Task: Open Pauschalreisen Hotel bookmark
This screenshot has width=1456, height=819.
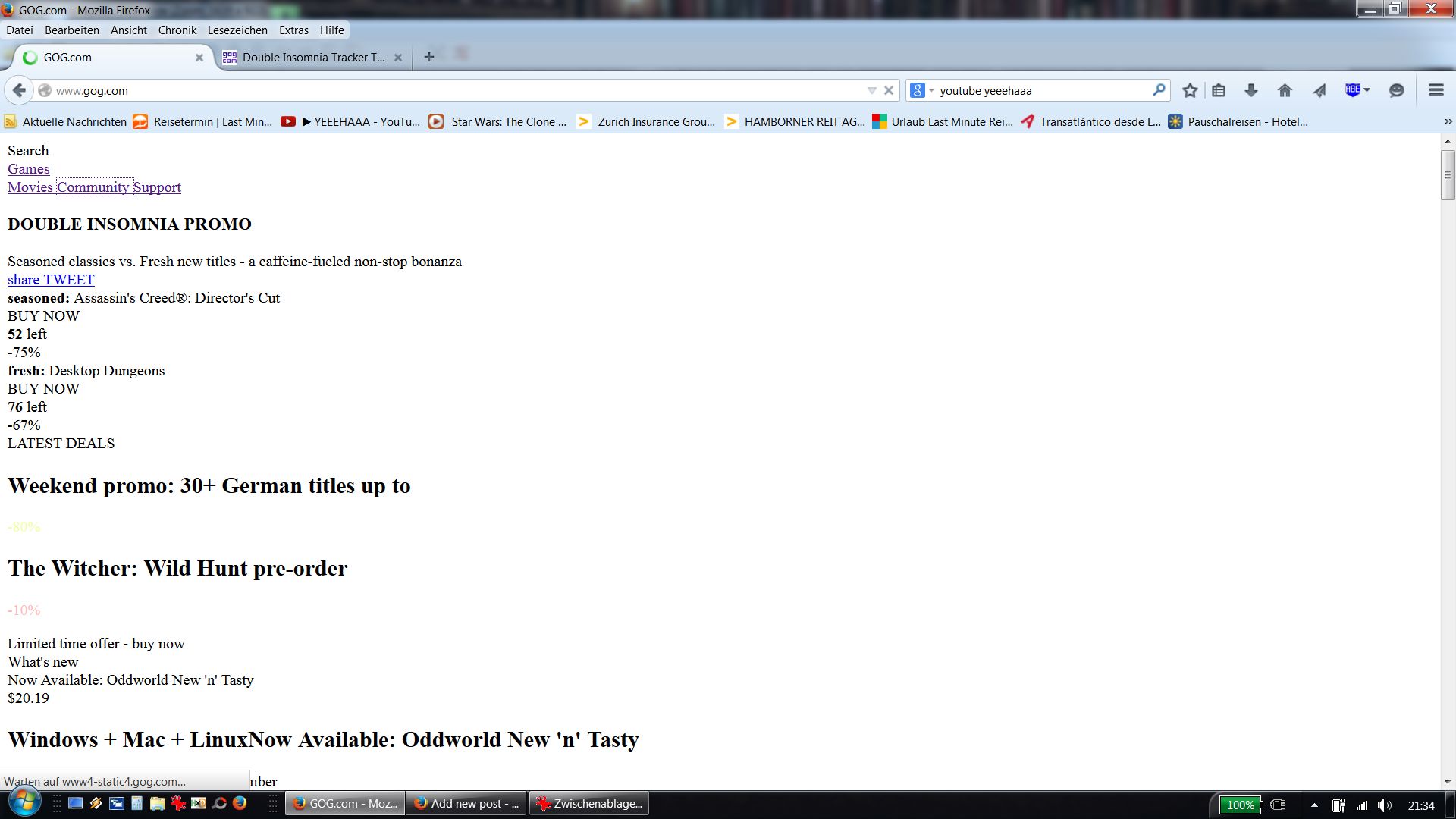Action: (x=1238, y=121)
